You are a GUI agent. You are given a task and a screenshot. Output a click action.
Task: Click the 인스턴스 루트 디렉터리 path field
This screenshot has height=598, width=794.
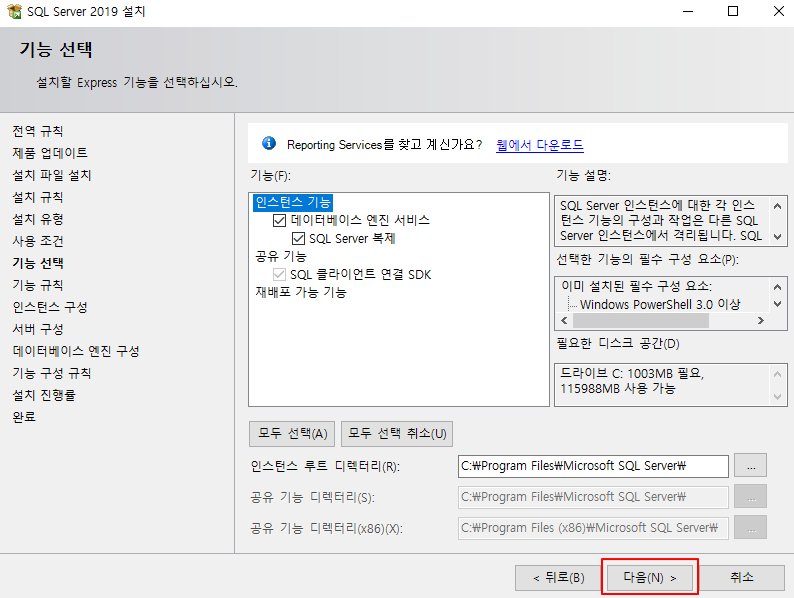[593, 466]
